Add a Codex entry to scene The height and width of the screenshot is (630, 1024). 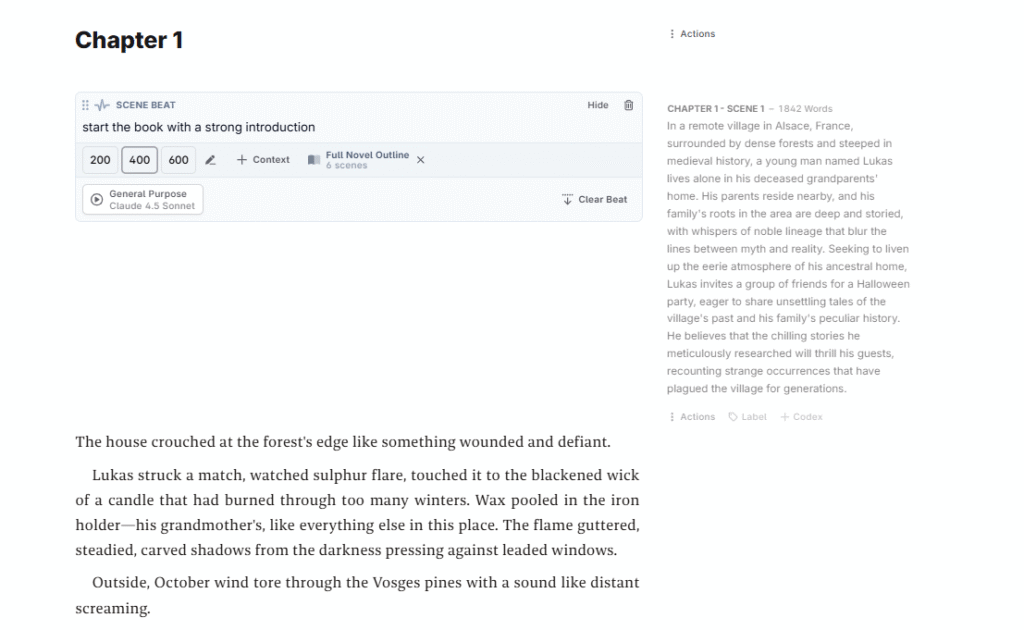pos(801,417)
